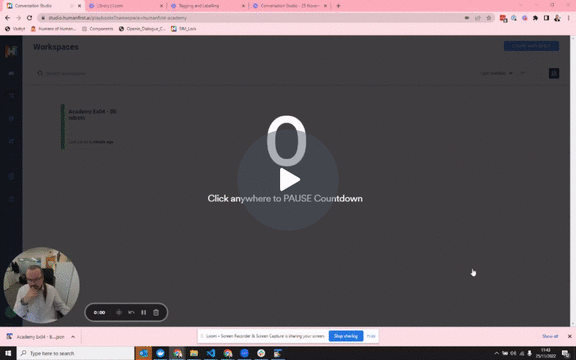576x360 pixels.
Task: Go back in browser history
Action: 7,18
